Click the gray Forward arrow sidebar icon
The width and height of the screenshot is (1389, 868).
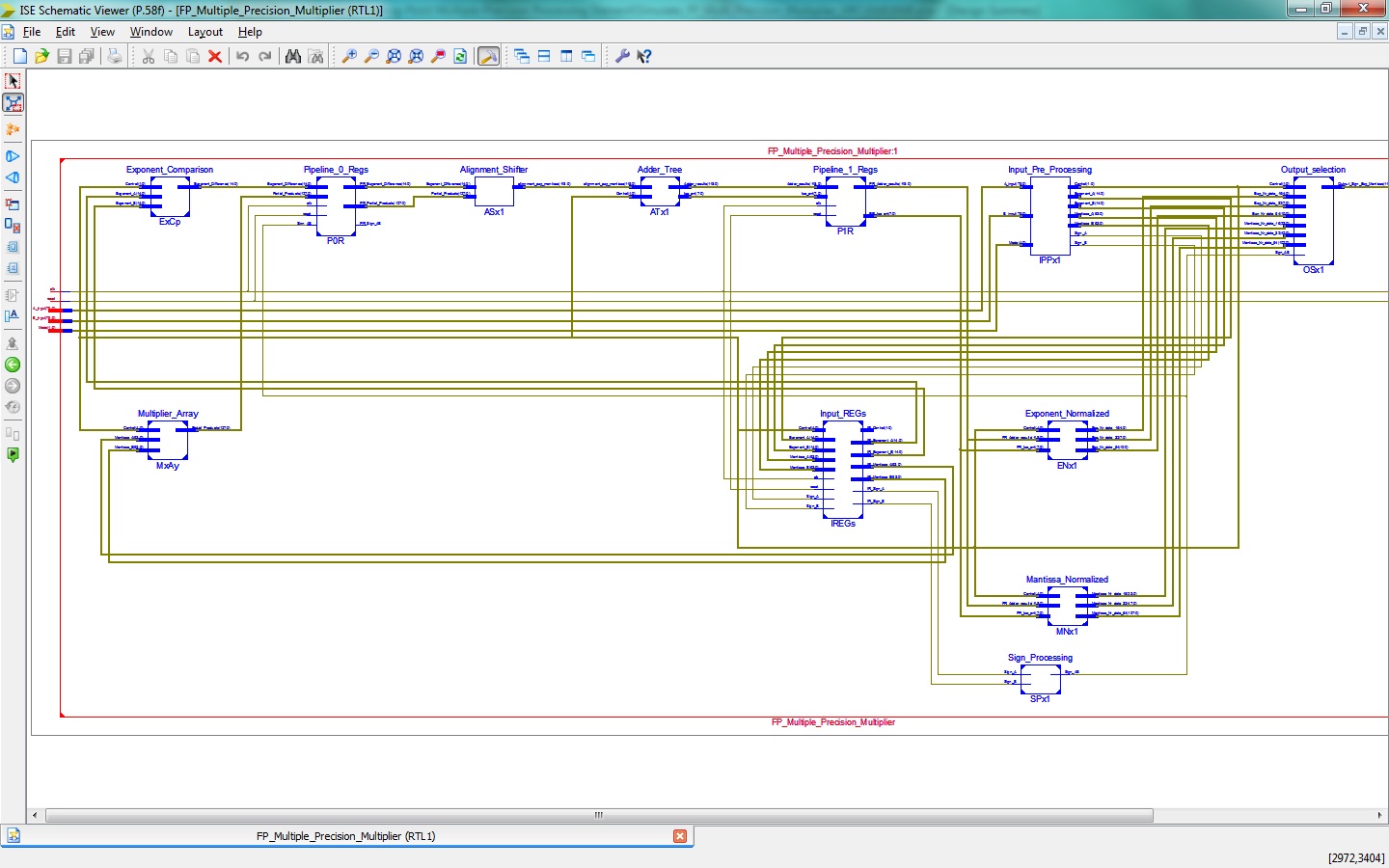click(13, 386)
